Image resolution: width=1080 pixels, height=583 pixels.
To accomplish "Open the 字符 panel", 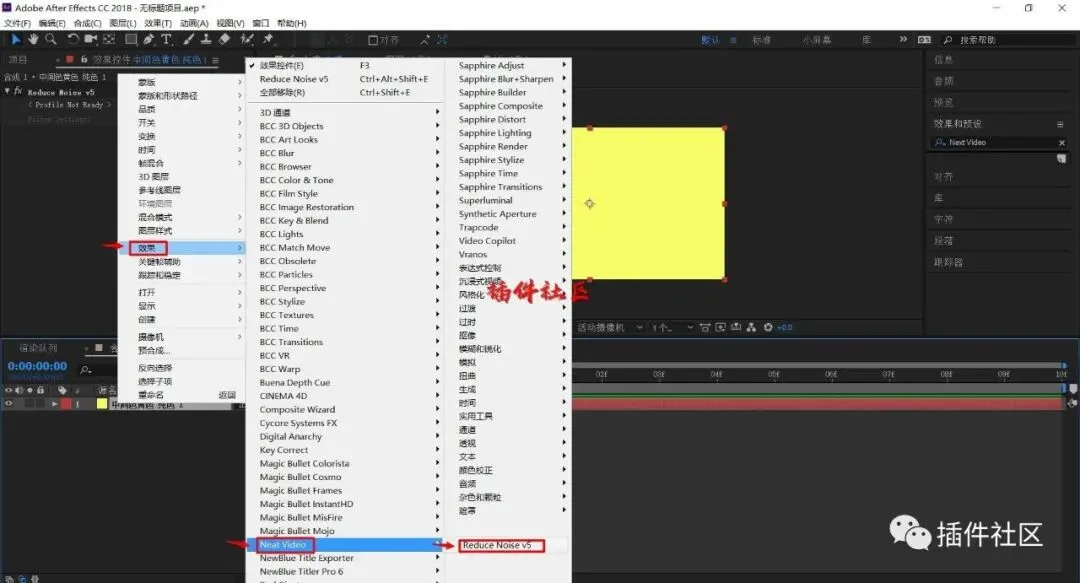I will coord(943,219).
